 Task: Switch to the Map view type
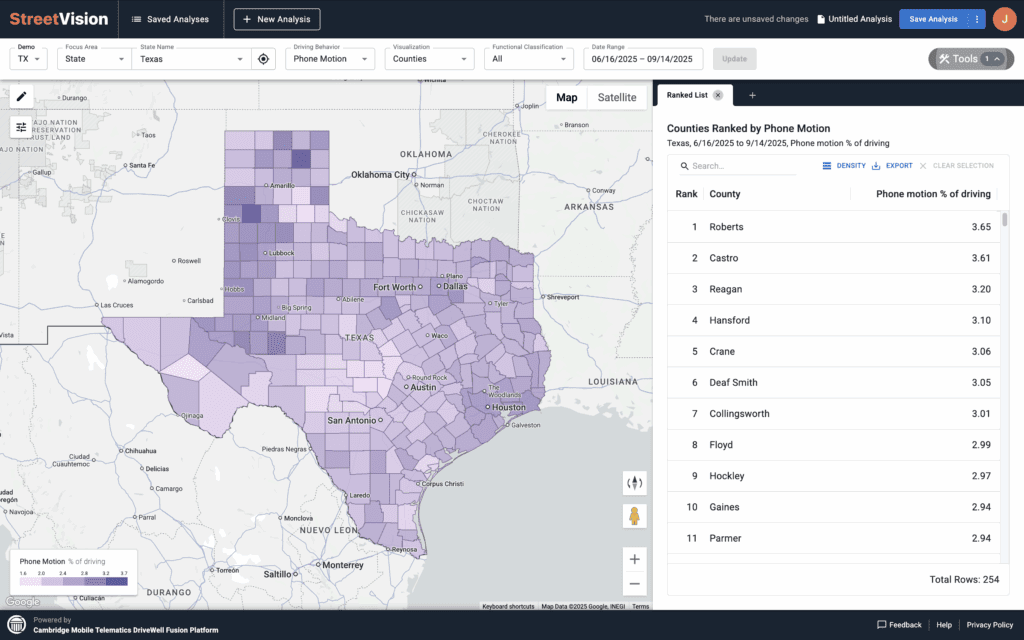[567, 97]
